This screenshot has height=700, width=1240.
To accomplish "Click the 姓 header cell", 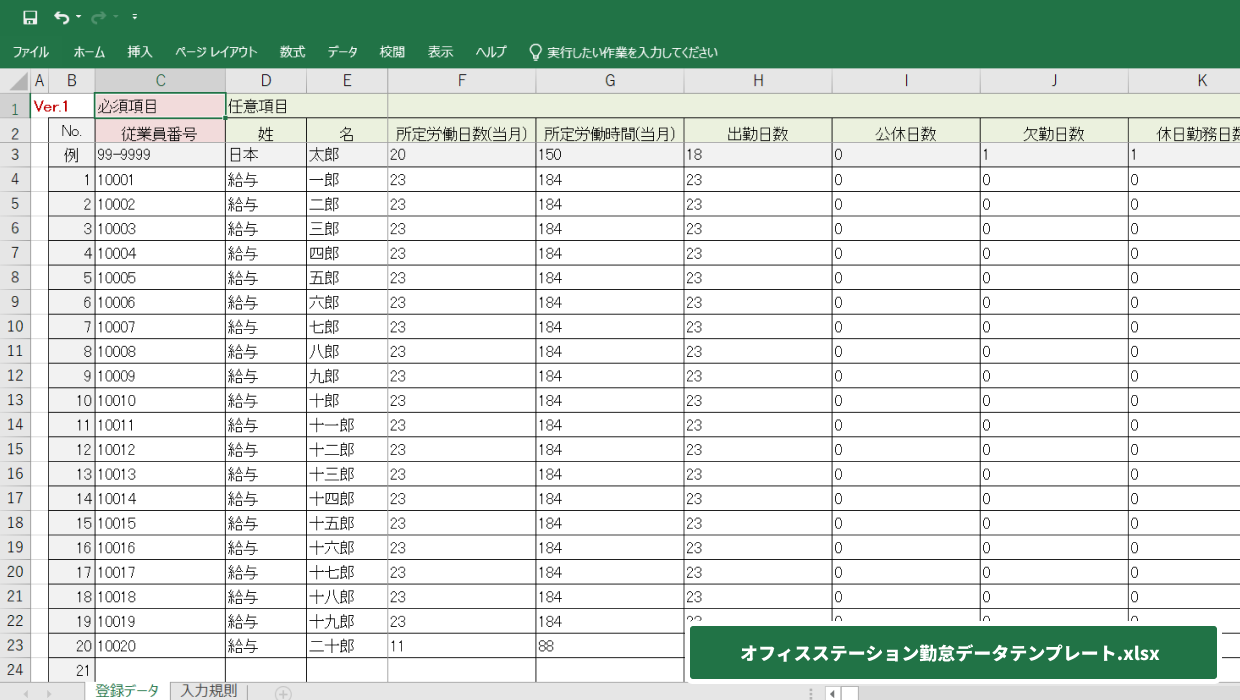I will click(266, 131).
